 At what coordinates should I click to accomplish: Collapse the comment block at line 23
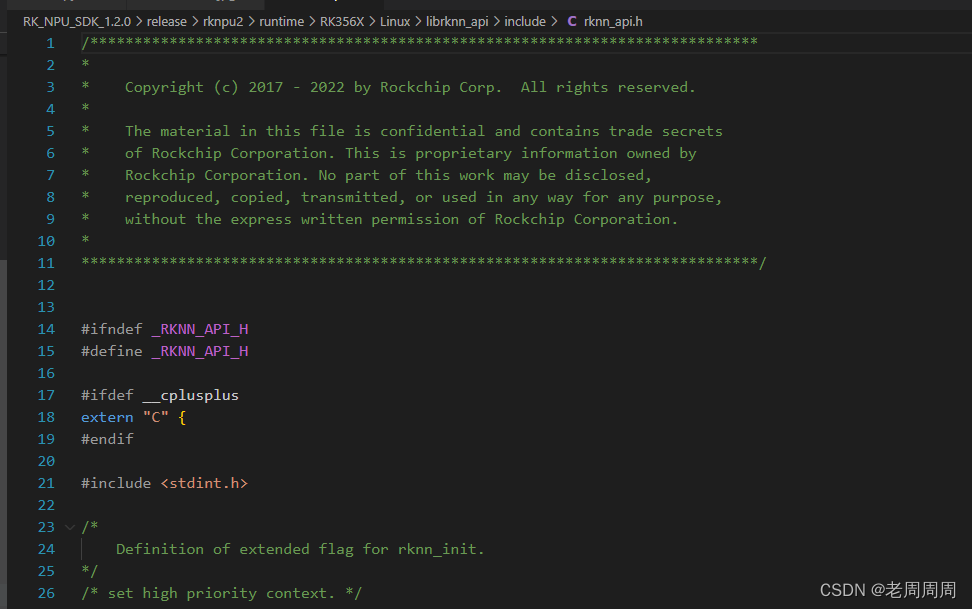70,527
